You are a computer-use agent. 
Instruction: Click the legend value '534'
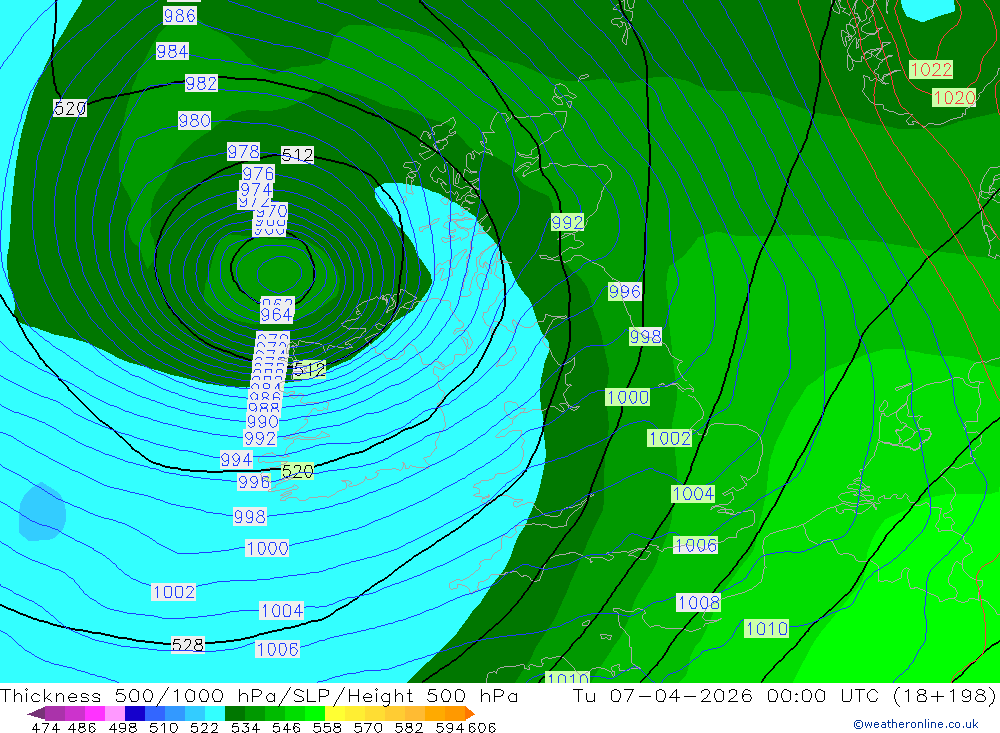[x=246, y=727]
